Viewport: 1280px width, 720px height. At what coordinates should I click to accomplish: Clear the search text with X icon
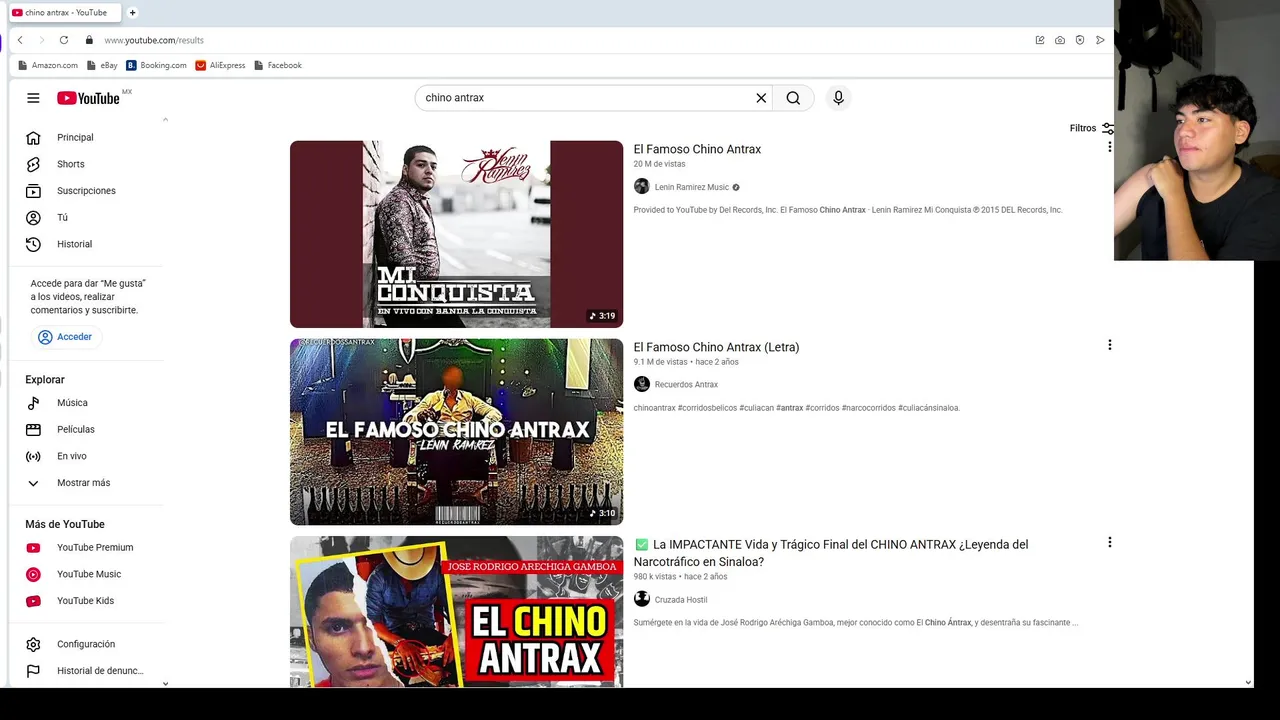point(761,98)
